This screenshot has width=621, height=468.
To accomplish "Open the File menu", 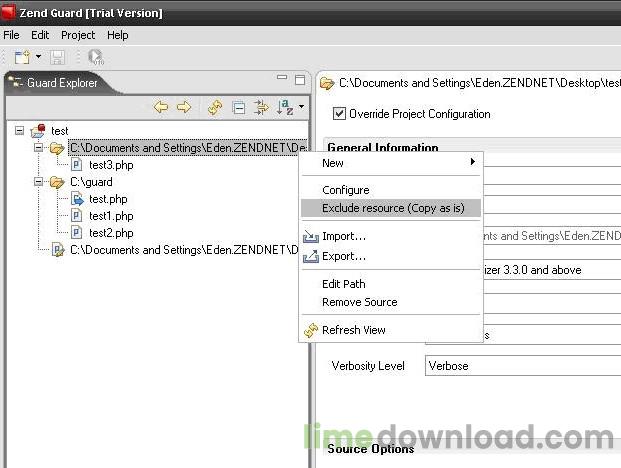I will (11, 35).
